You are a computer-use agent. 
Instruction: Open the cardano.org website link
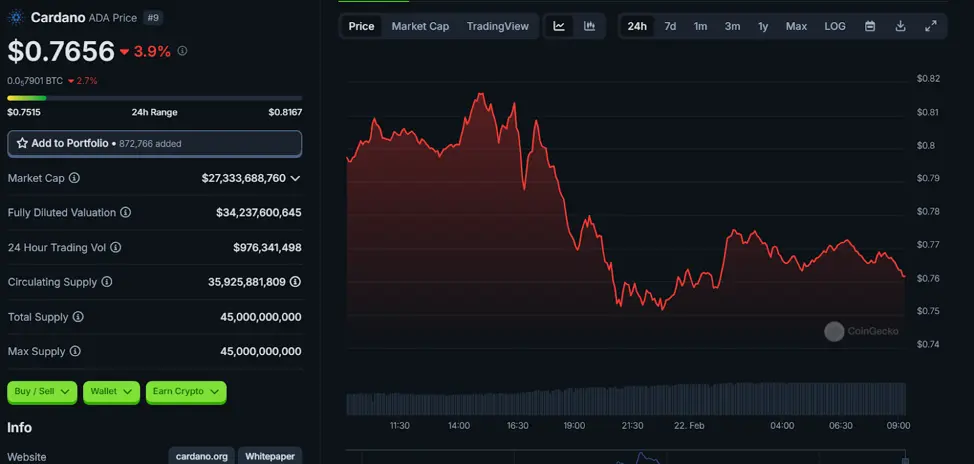click(202, 456)
